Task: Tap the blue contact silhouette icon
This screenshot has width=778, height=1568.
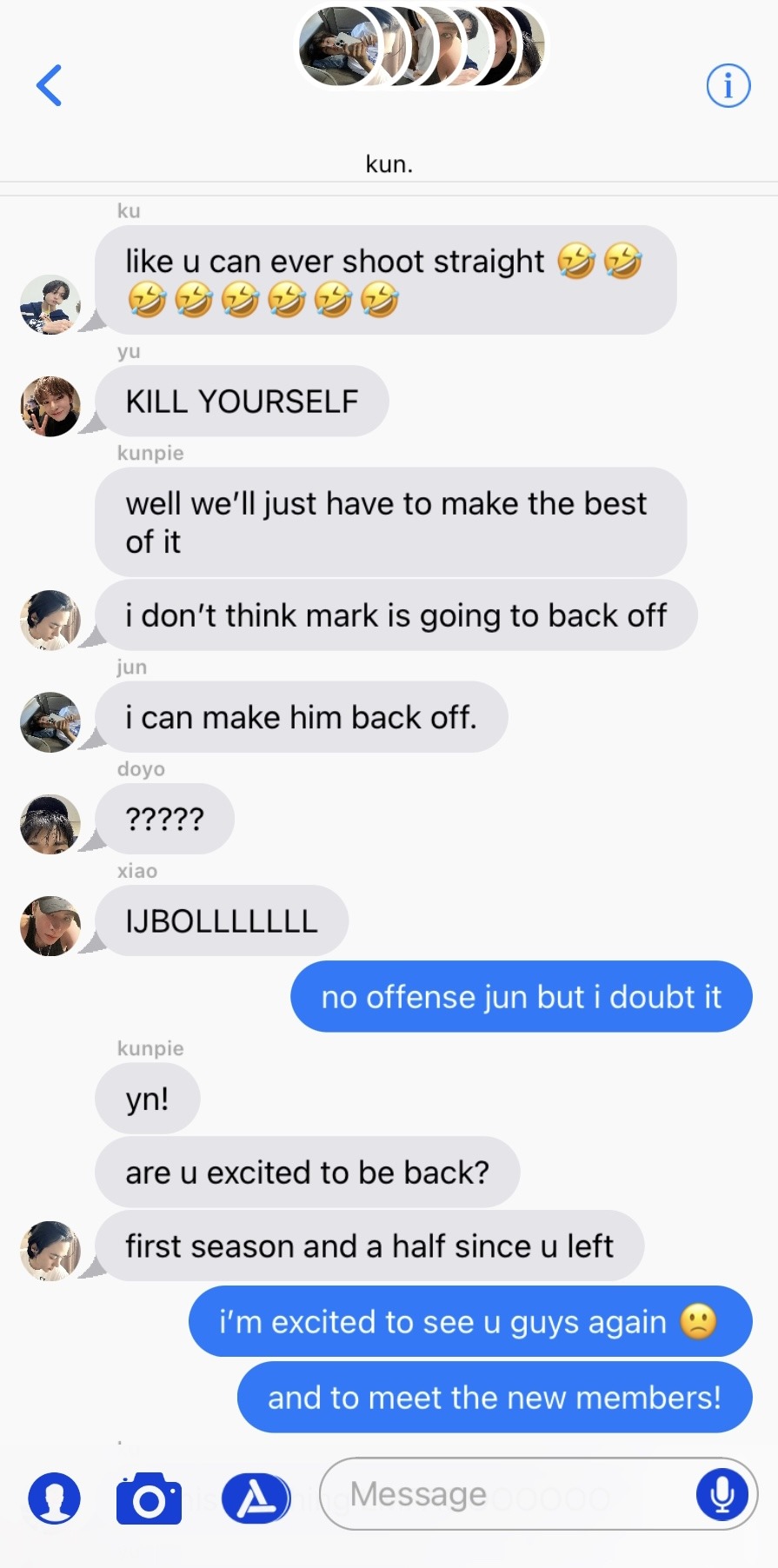Action: coord(54,1498)
